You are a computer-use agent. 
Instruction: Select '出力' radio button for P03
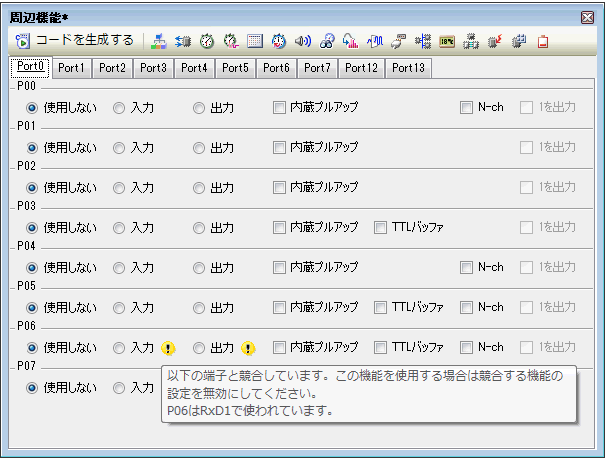pos(199,227)
